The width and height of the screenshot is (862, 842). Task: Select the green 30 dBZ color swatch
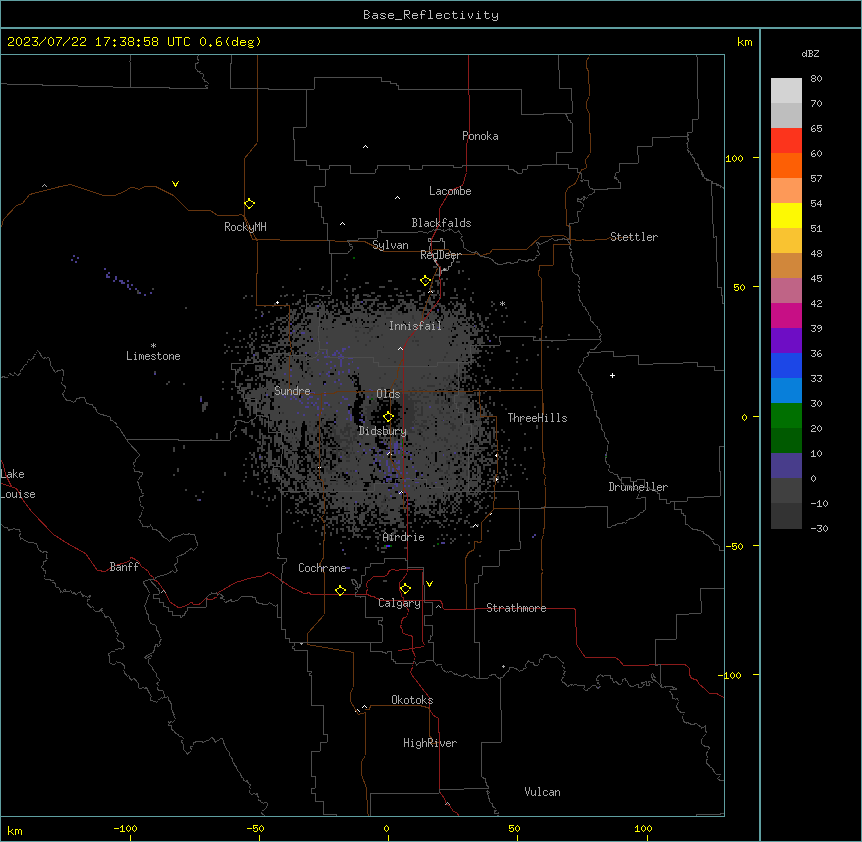pos(786,416)
